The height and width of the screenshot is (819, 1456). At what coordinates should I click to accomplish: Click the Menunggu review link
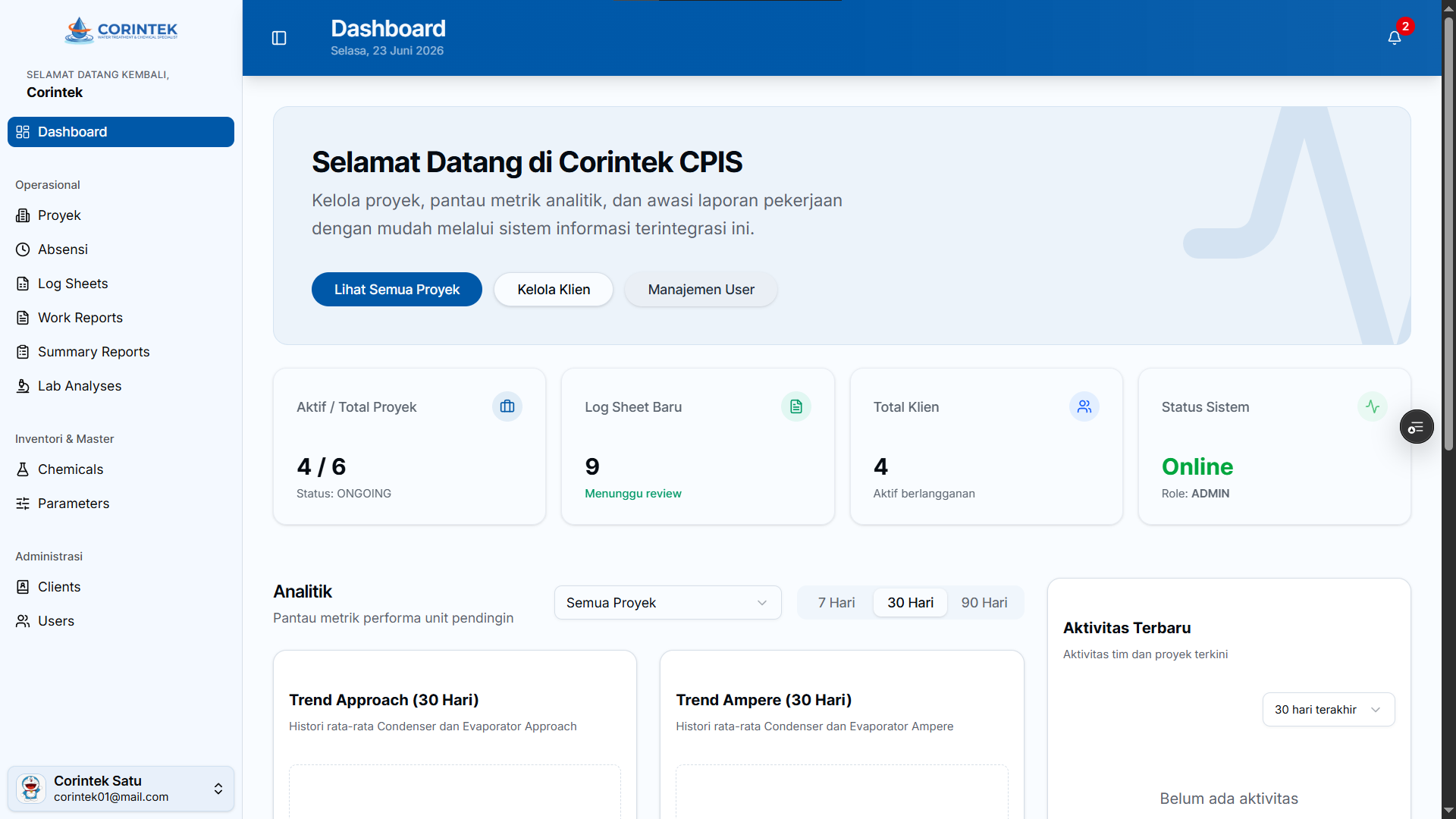pos(633,494)
